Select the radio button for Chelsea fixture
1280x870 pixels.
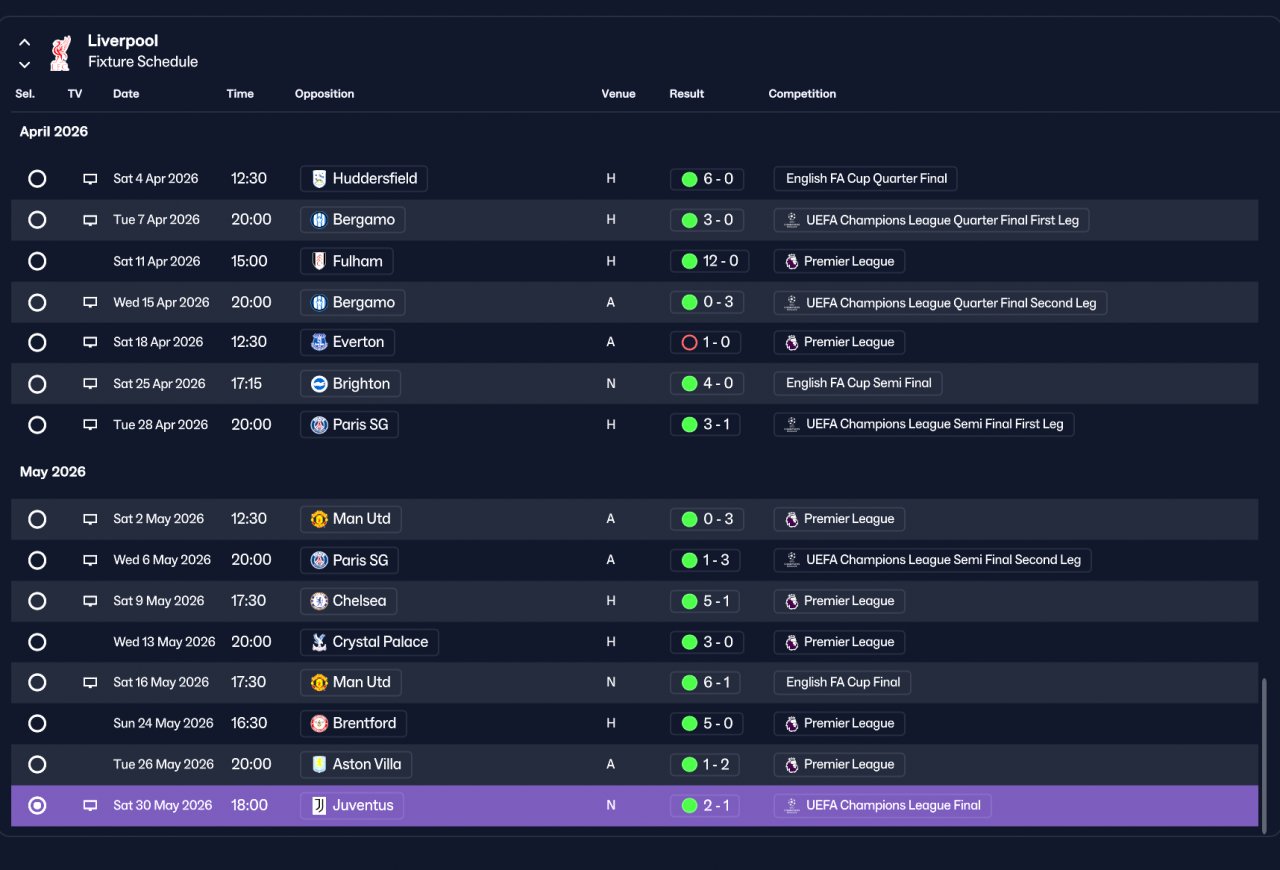[x=37, y=601]
